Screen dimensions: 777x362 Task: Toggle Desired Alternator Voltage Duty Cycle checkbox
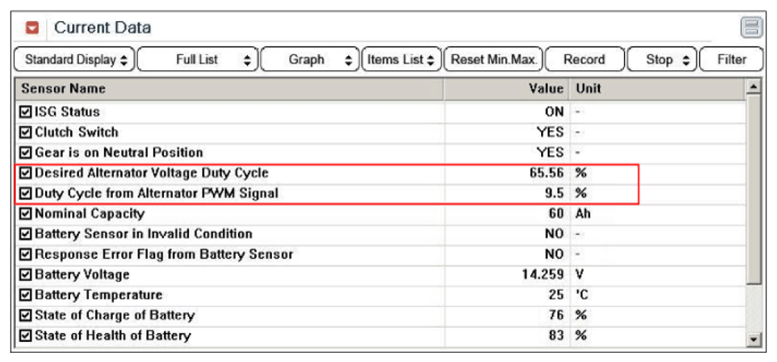[25, 173]
